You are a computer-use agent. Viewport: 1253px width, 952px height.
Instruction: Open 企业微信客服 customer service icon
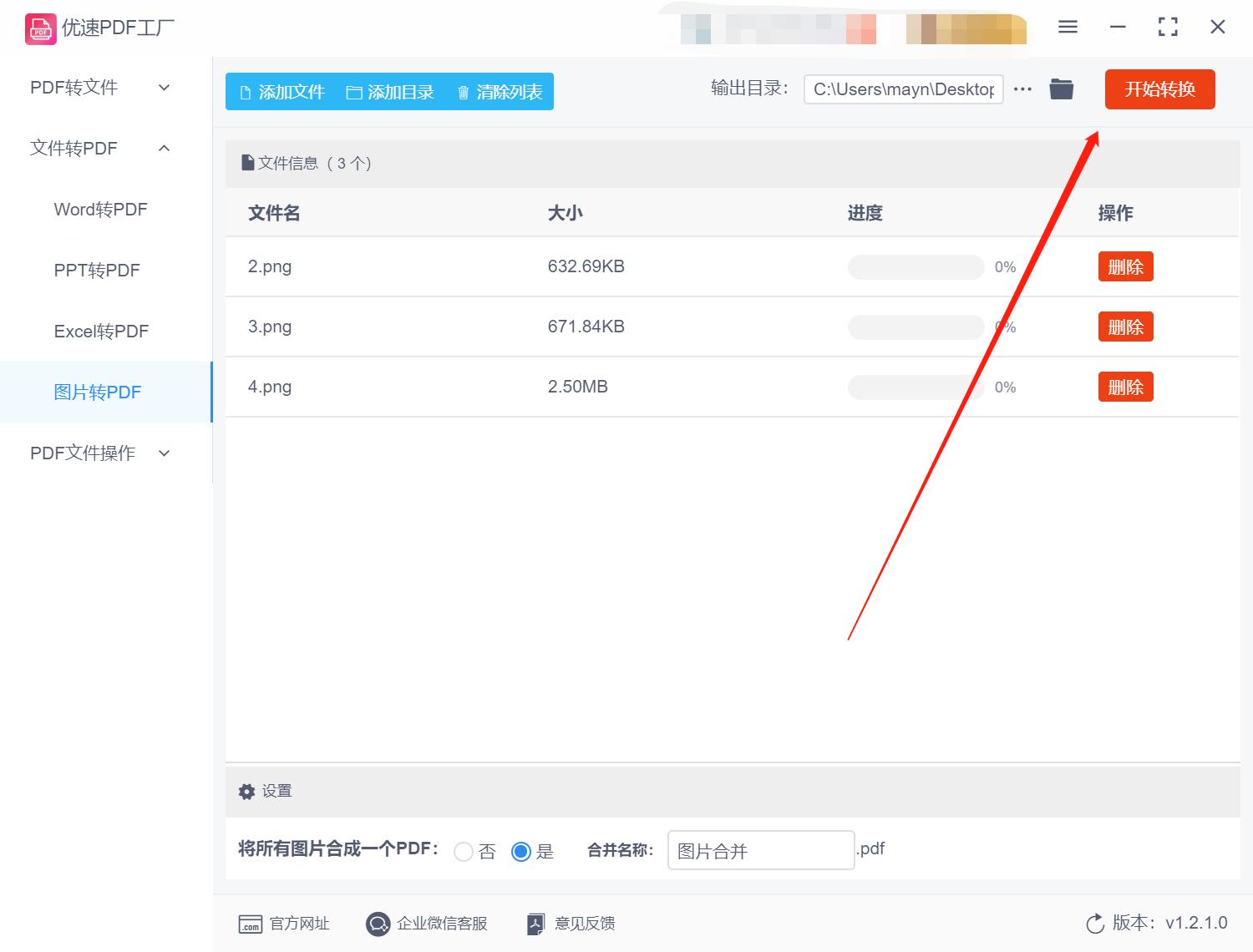coord(377,924)
